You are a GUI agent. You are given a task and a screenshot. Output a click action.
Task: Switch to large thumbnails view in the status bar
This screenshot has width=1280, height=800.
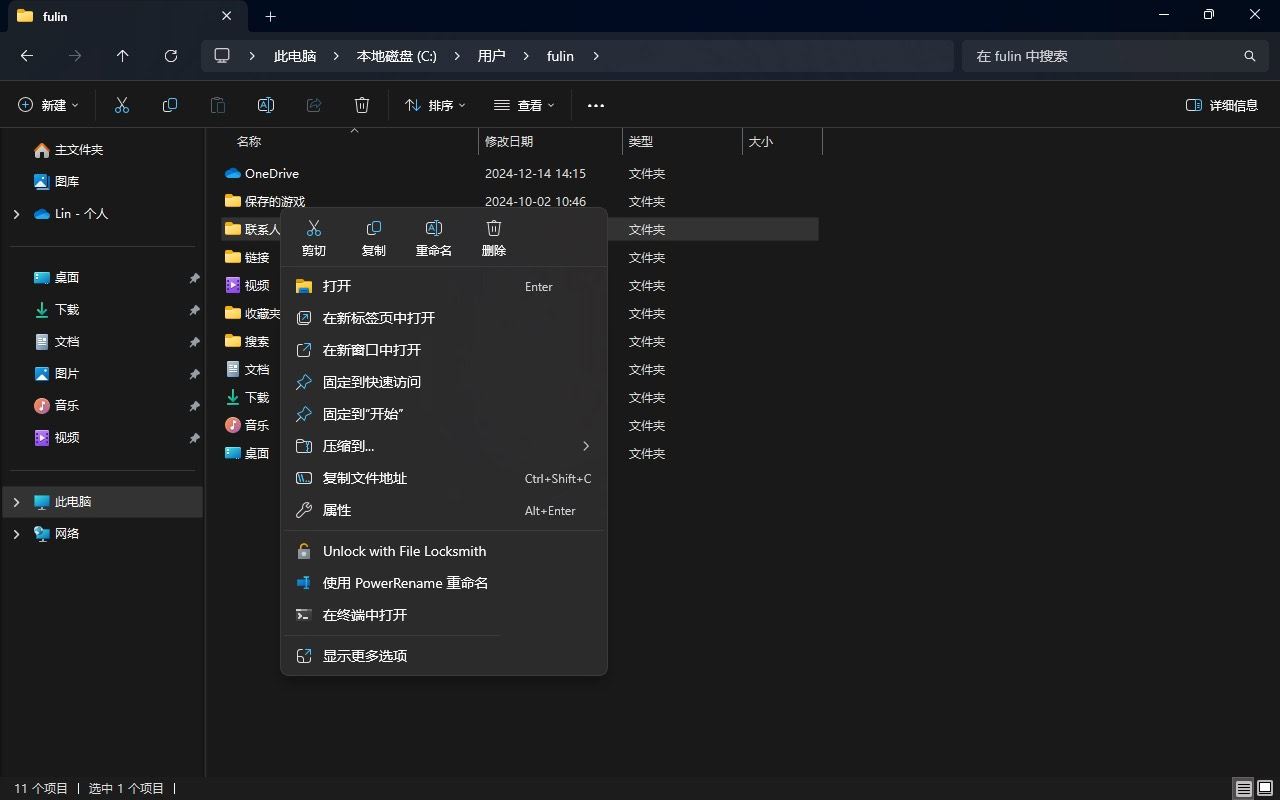coord(1264,788)
